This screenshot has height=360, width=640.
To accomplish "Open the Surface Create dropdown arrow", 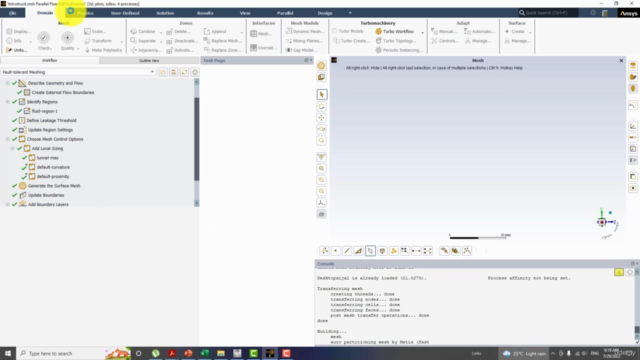I will [530, 32].
